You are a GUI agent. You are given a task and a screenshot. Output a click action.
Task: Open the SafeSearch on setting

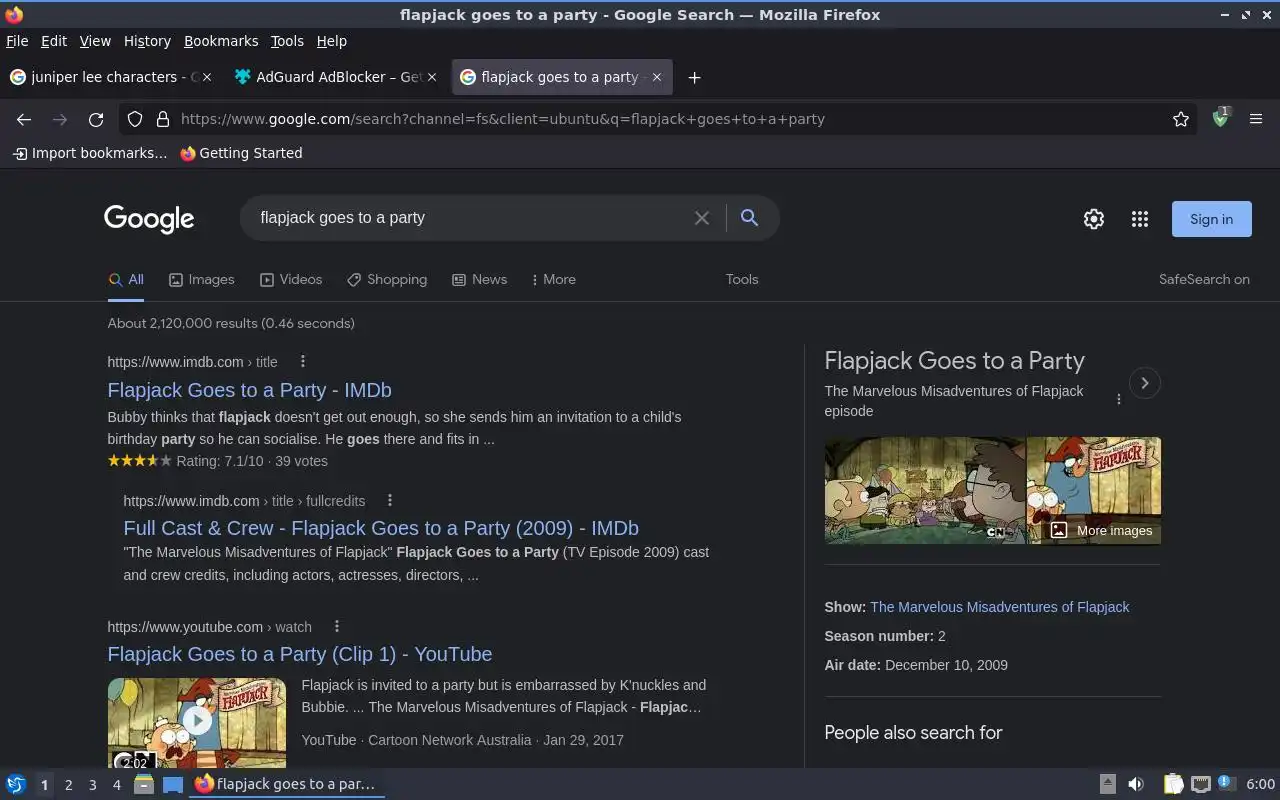(x=1204, y=280)
